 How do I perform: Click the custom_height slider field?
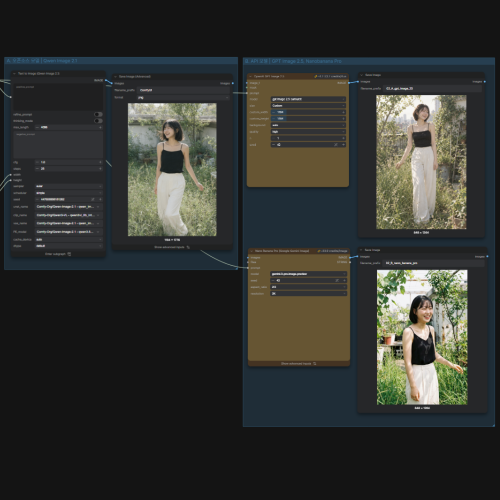pyautogui.click(x=308, y=118)
